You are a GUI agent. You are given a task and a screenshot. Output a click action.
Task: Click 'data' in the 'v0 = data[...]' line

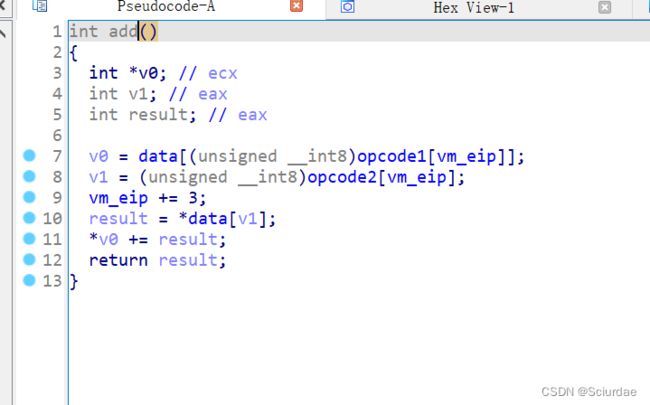[158, 157]
